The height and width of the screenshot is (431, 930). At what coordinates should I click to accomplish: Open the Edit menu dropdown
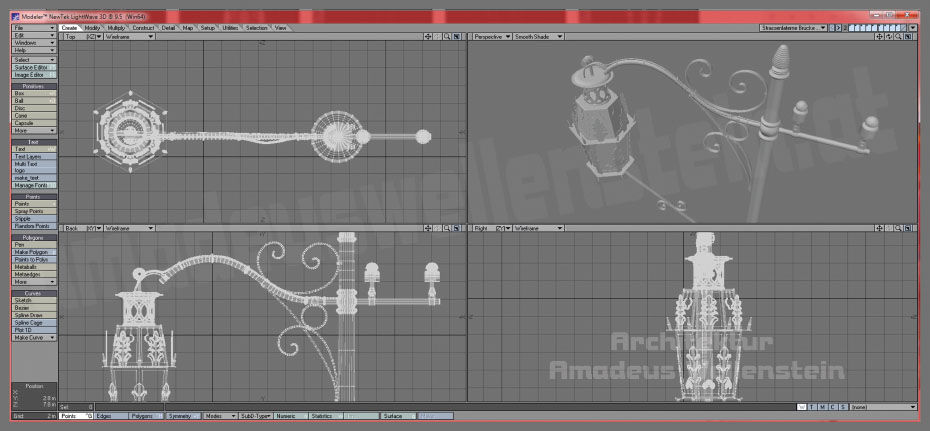coord(34,36)
